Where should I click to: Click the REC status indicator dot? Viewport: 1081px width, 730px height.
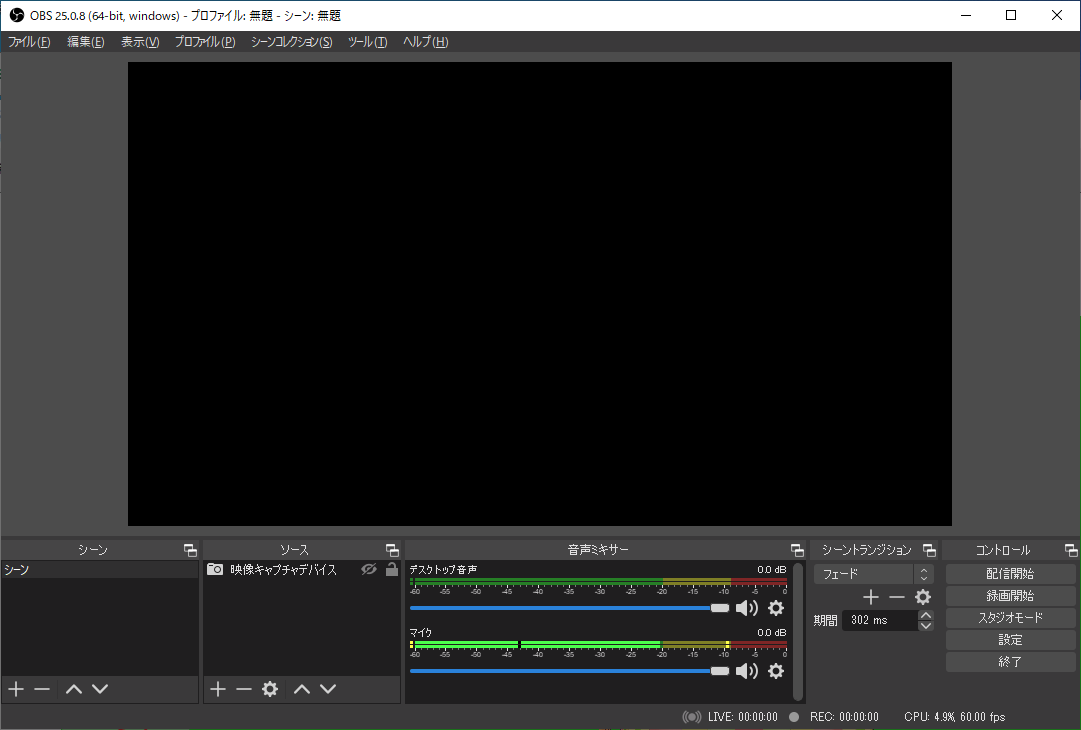coord(794,717)
